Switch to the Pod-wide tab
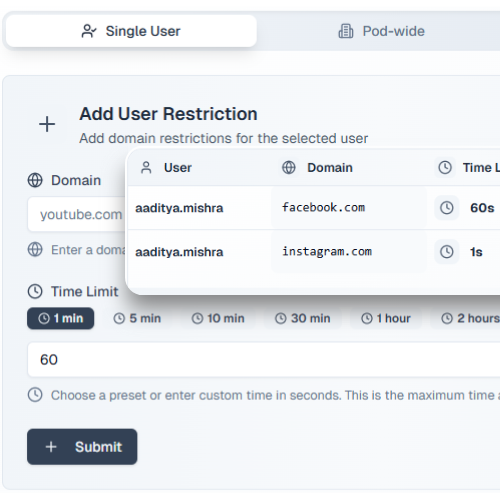The height and width of the screenshot is (500, 500). click(x=381, y=31)
